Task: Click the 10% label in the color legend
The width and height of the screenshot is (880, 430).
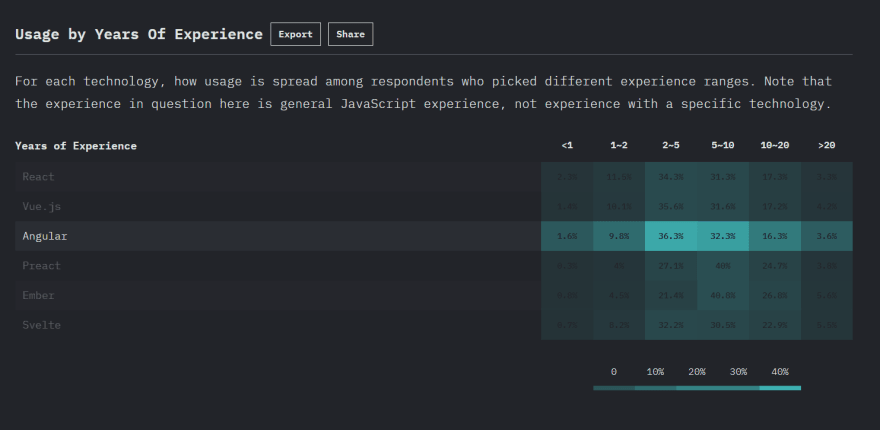Action: 655,372
